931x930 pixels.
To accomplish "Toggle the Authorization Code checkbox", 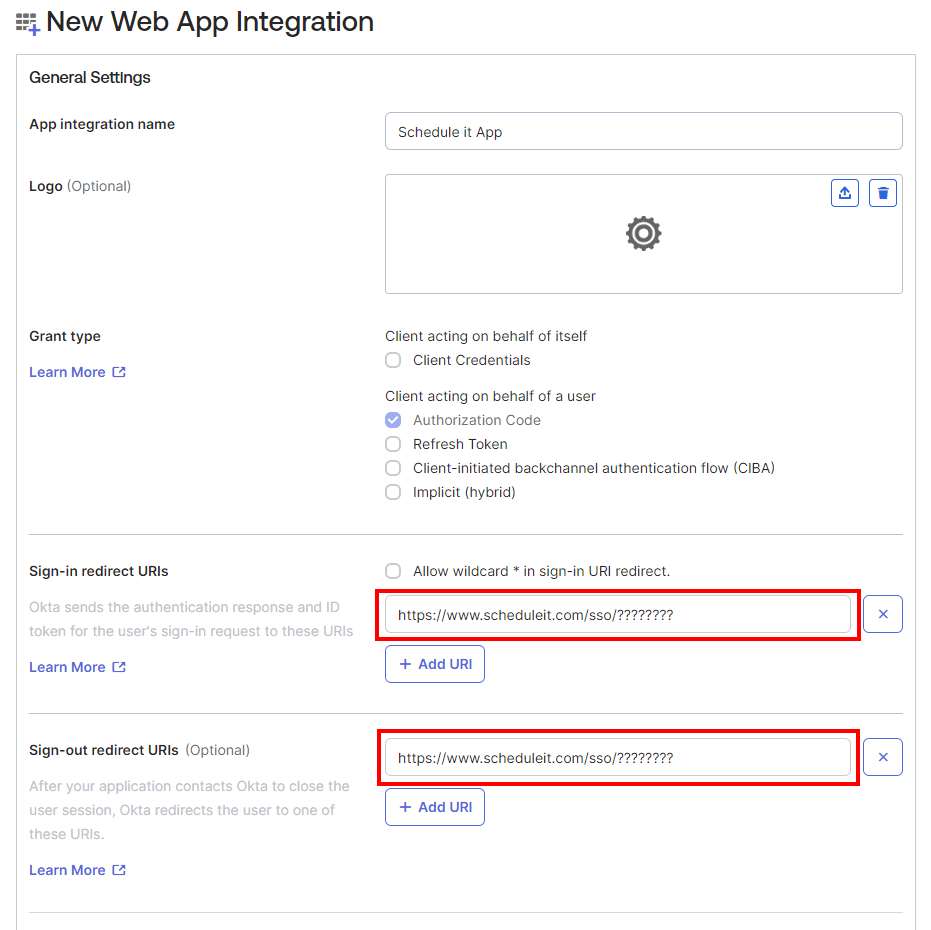I will point(393,420).
